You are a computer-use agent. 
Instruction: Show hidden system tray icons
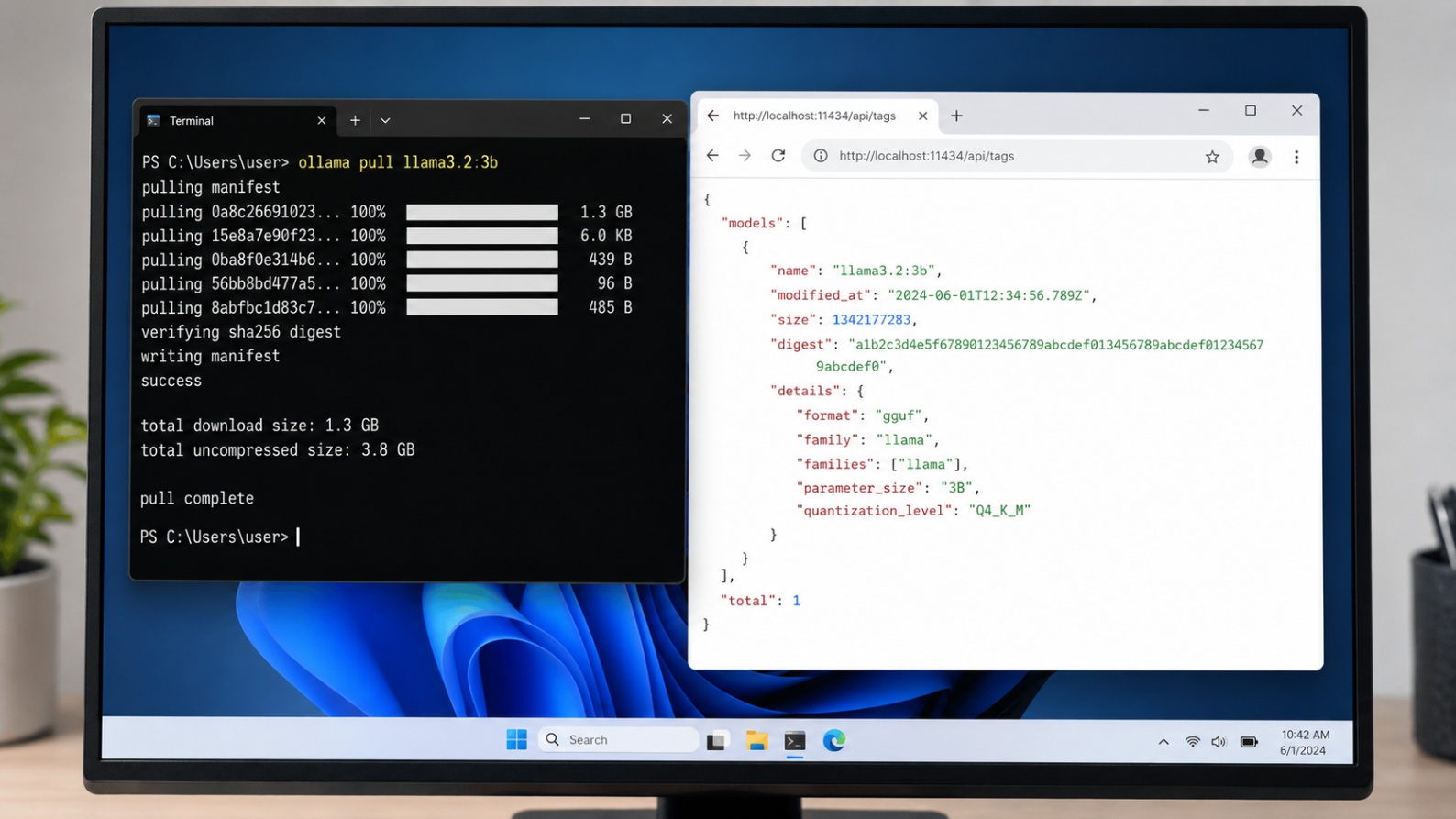click(x=1164, y=742)
